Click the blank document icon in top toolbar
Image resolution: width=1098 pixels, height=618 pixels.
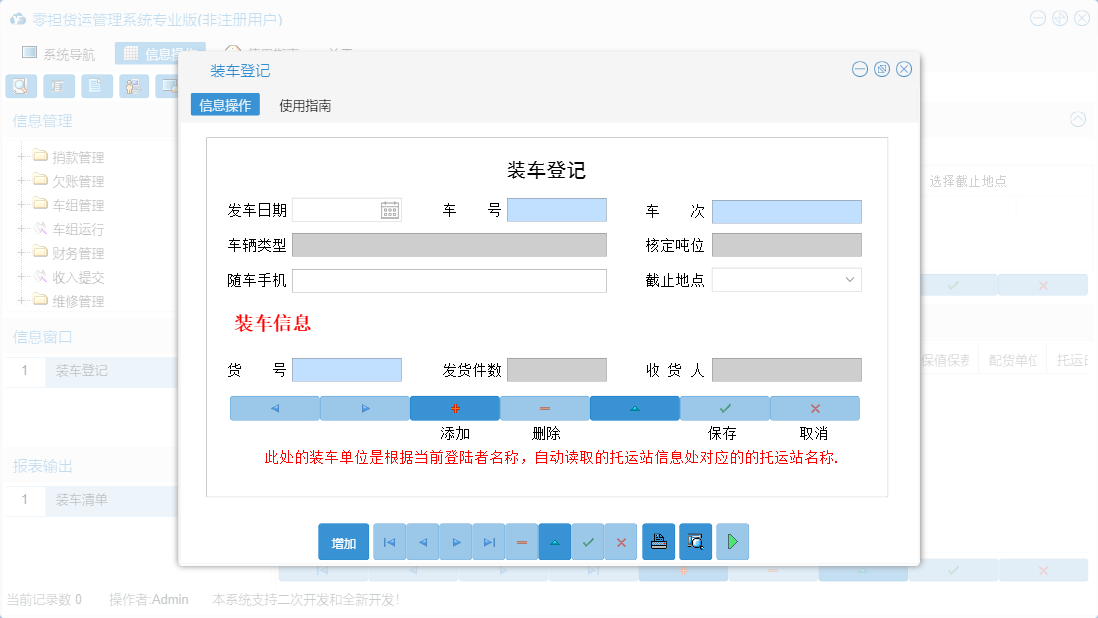coord(96,86)
